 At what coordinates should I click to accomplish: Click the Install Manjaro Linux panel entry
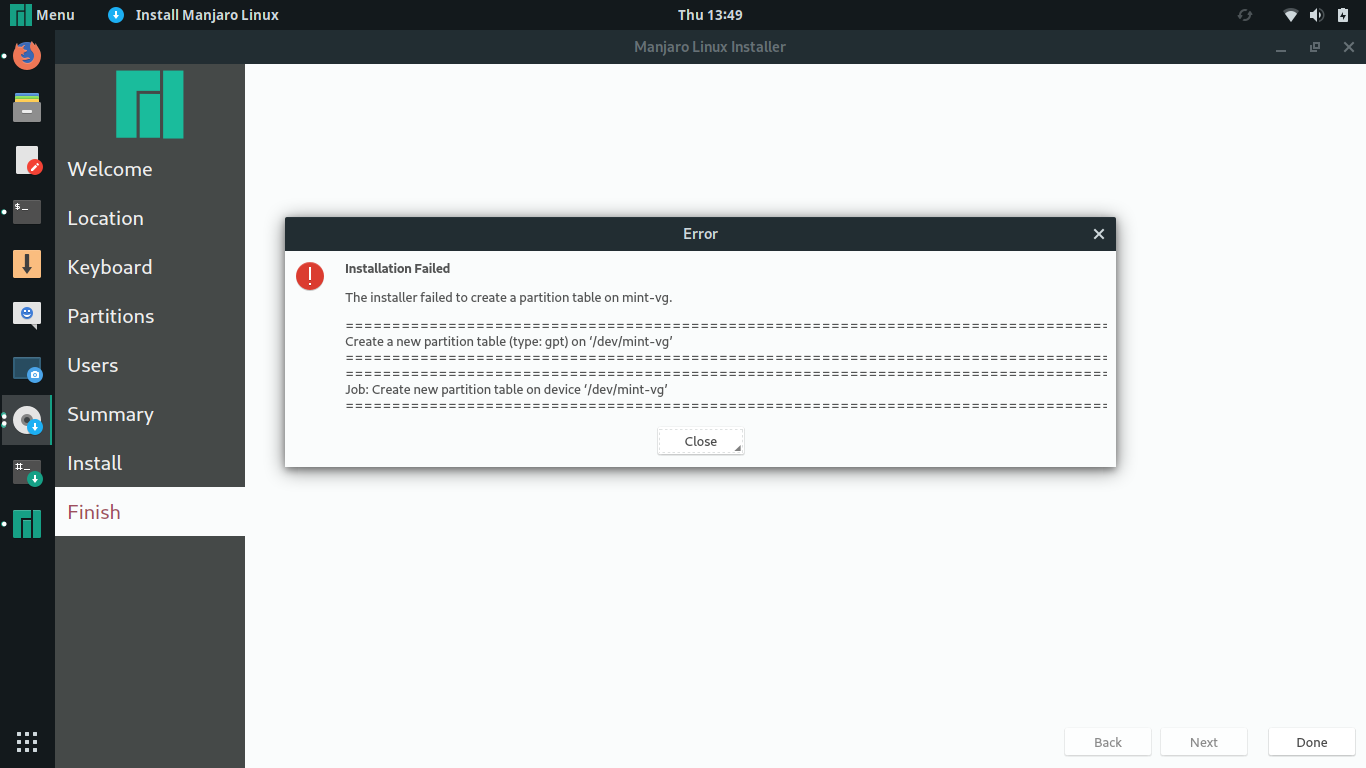(194, 15)
